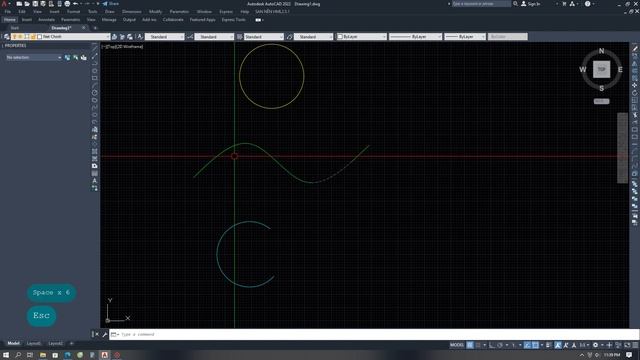Toggle object snap tracking in status bar
The height and width of the screenshot is (360, 640).
click(x=527, y=345)
